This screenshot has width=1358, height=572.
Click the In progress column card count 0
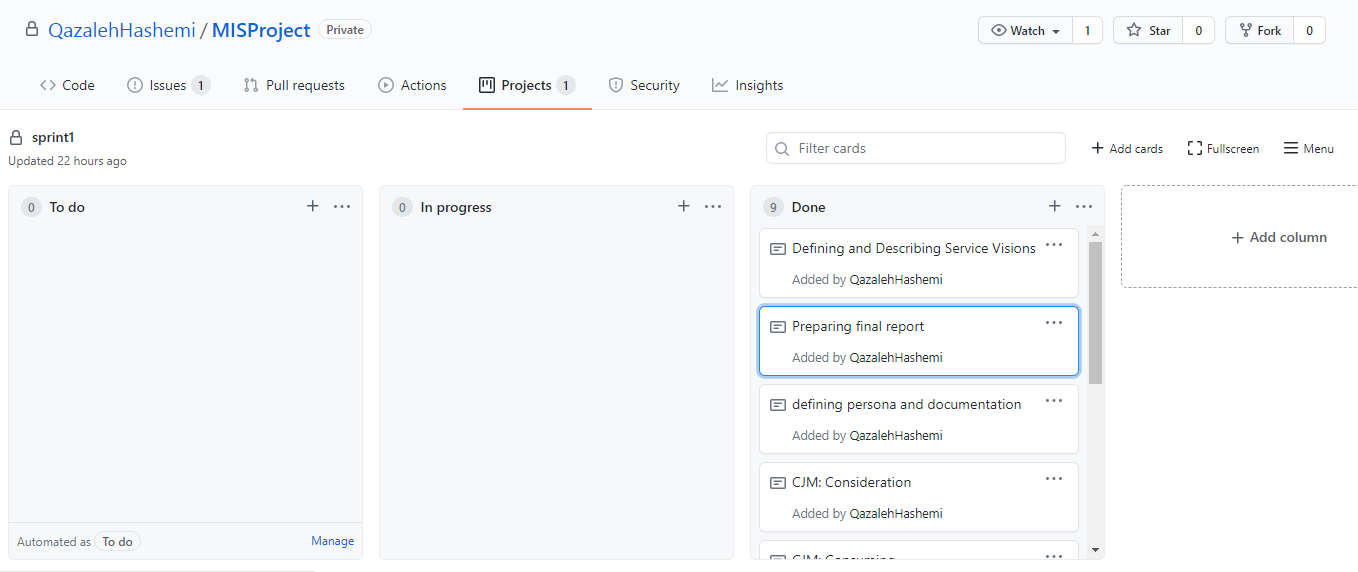[x=402, y=207]
